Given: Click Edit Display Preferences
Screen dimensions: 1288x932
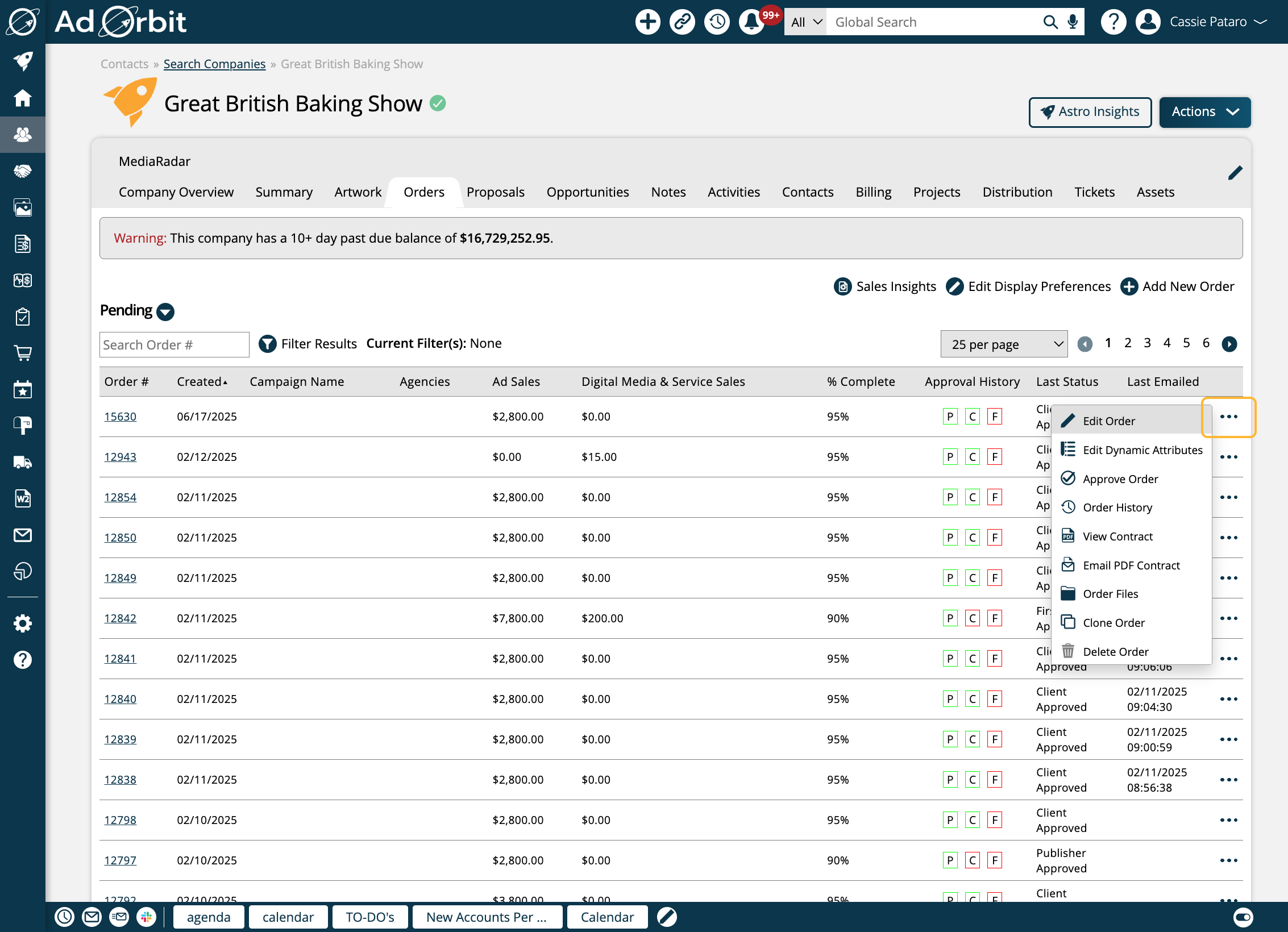Looking at the screenshot, I should coord(1028,286).
